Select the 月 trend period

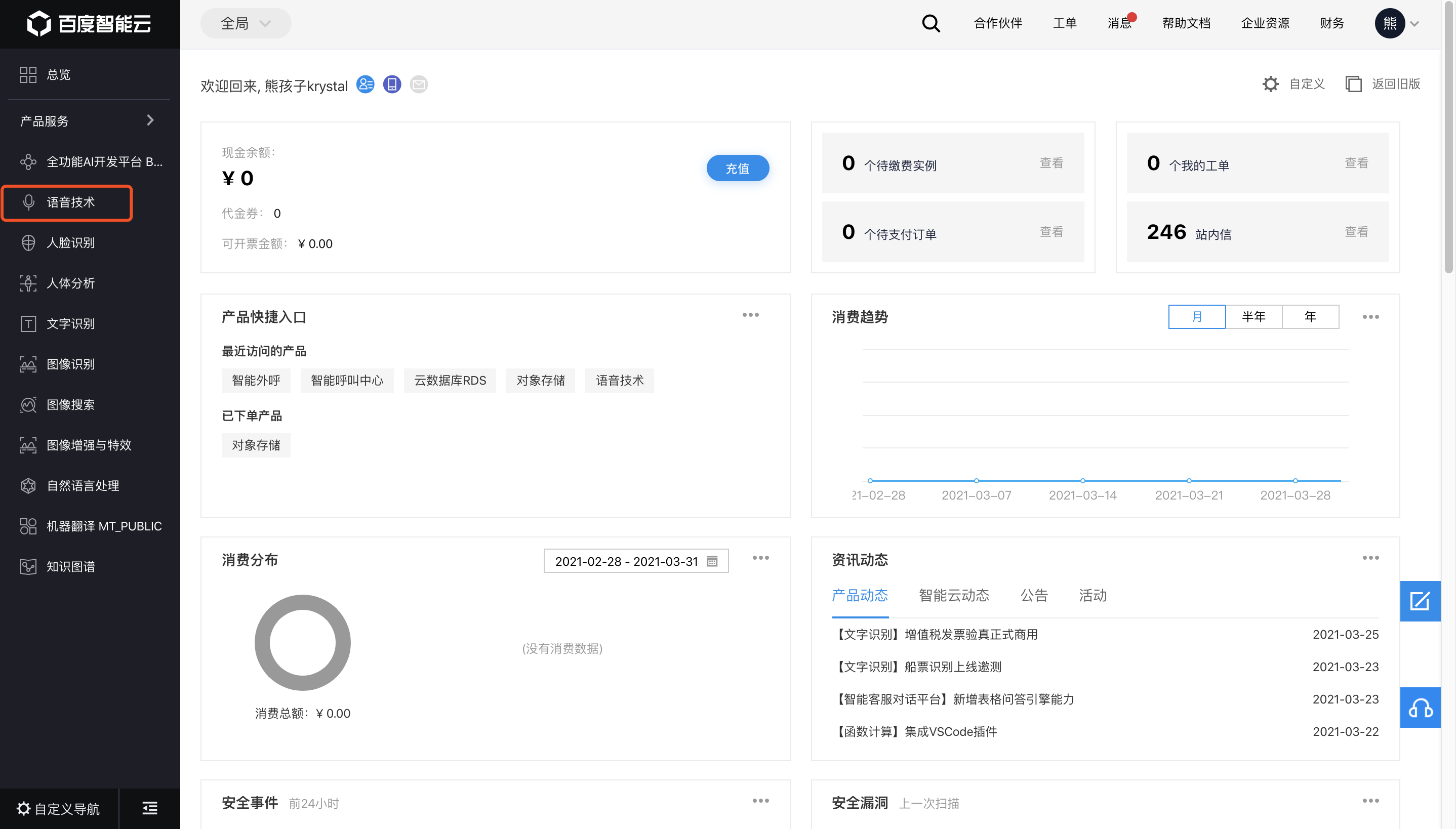tap(1197, 317)
